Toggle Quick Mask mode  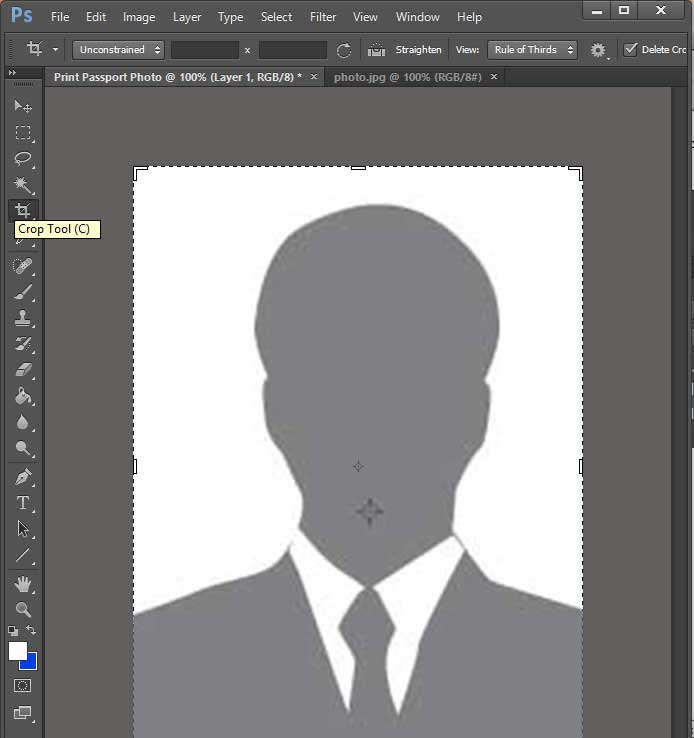pyautogui.click(x=22, y=686)
